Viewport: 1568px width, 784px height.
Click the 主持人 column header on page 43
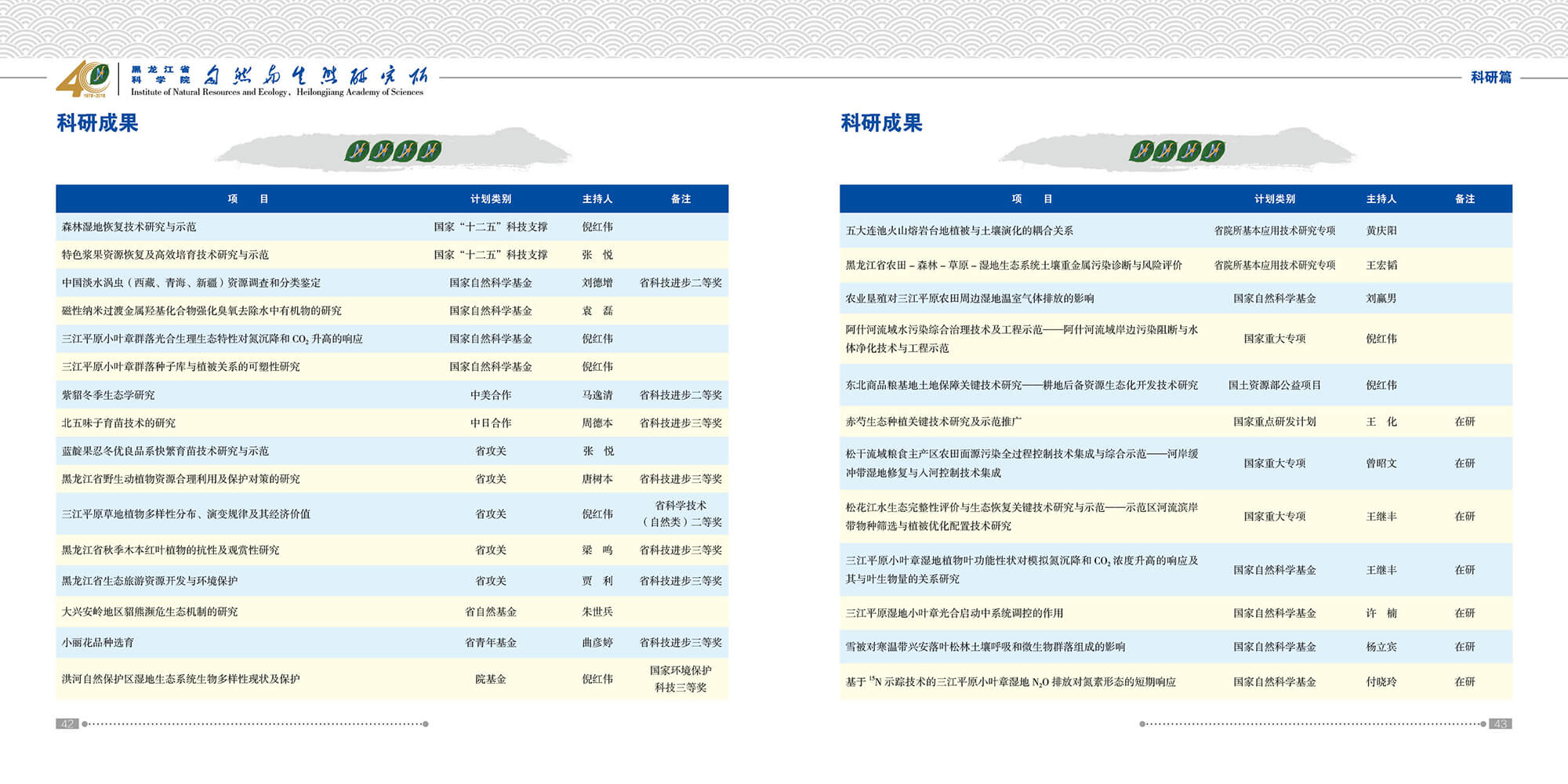(x=1381, y=199)
